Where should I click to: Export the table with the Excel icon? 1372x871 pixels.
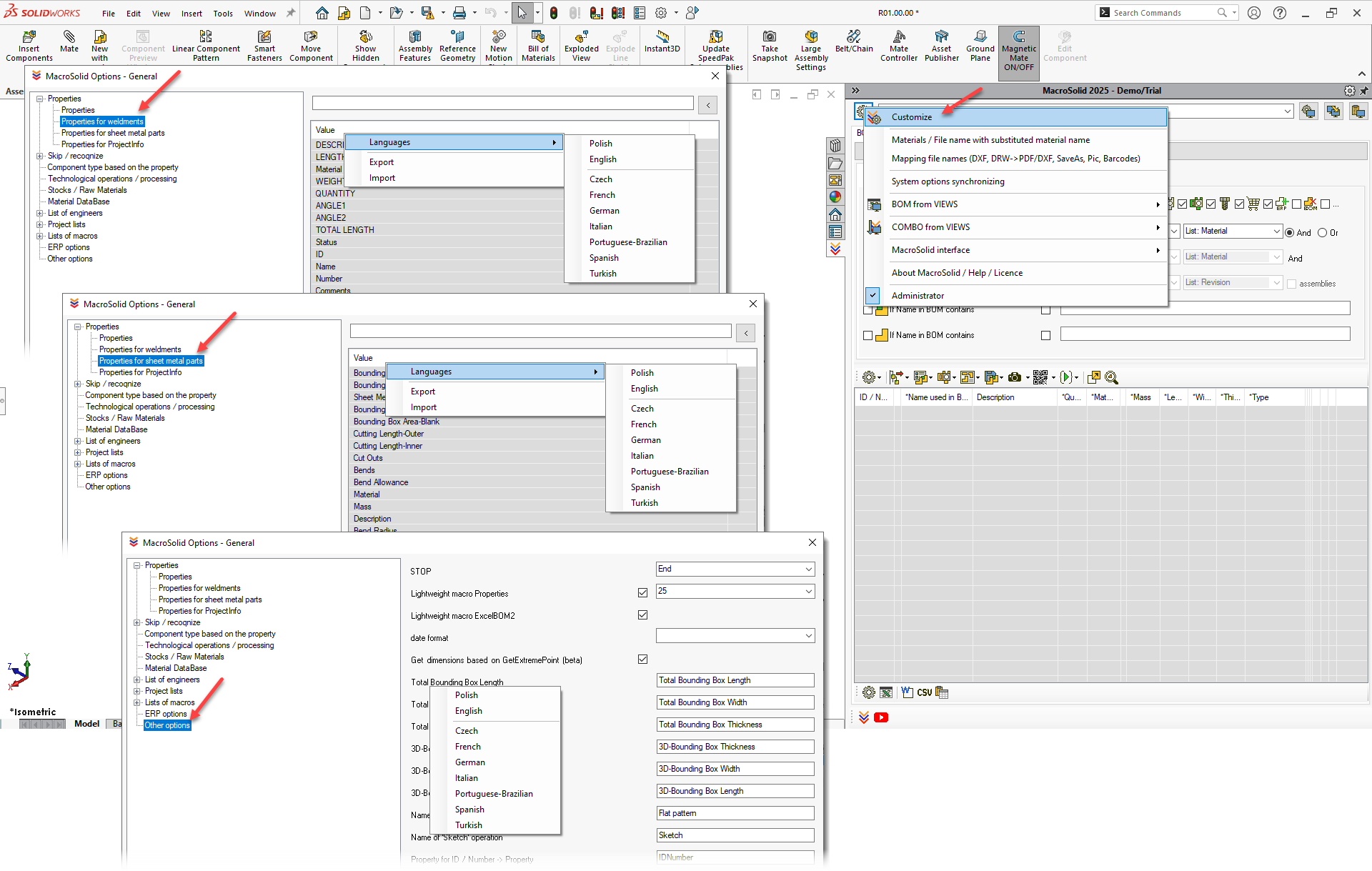click(x=886, y=692)
